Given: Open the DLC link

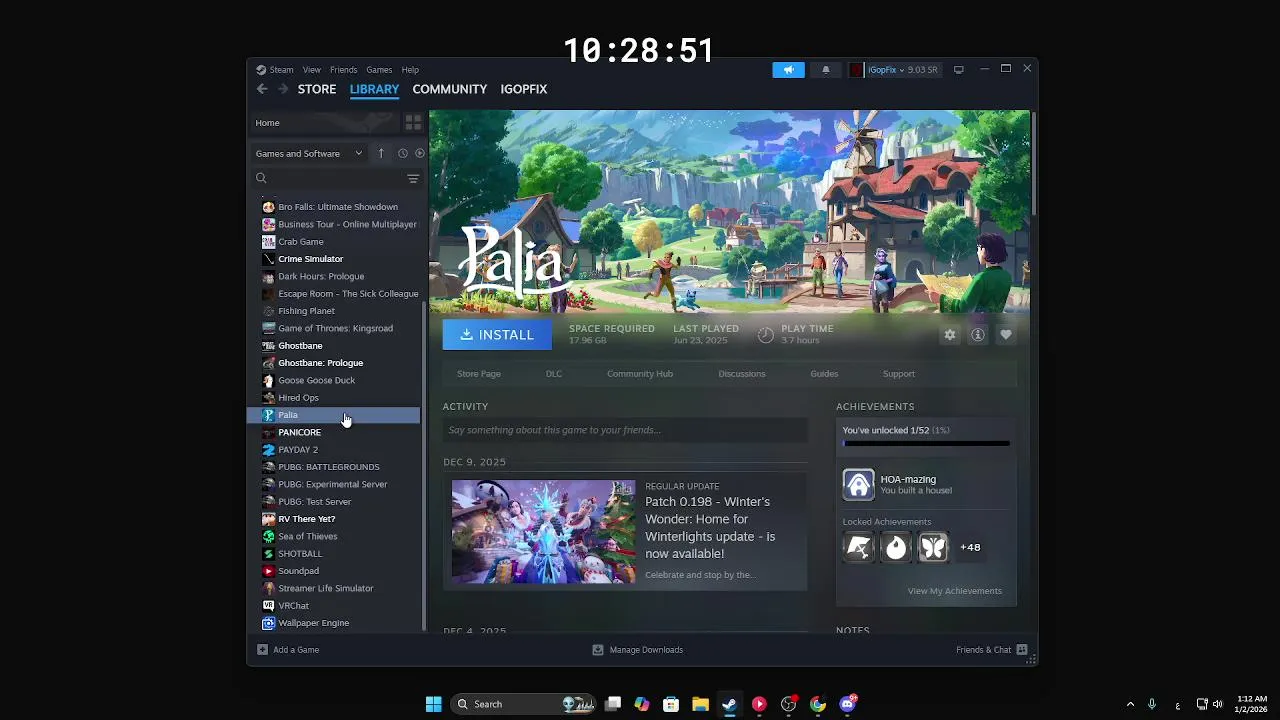Looking at the screenshot, I should 554,374.
